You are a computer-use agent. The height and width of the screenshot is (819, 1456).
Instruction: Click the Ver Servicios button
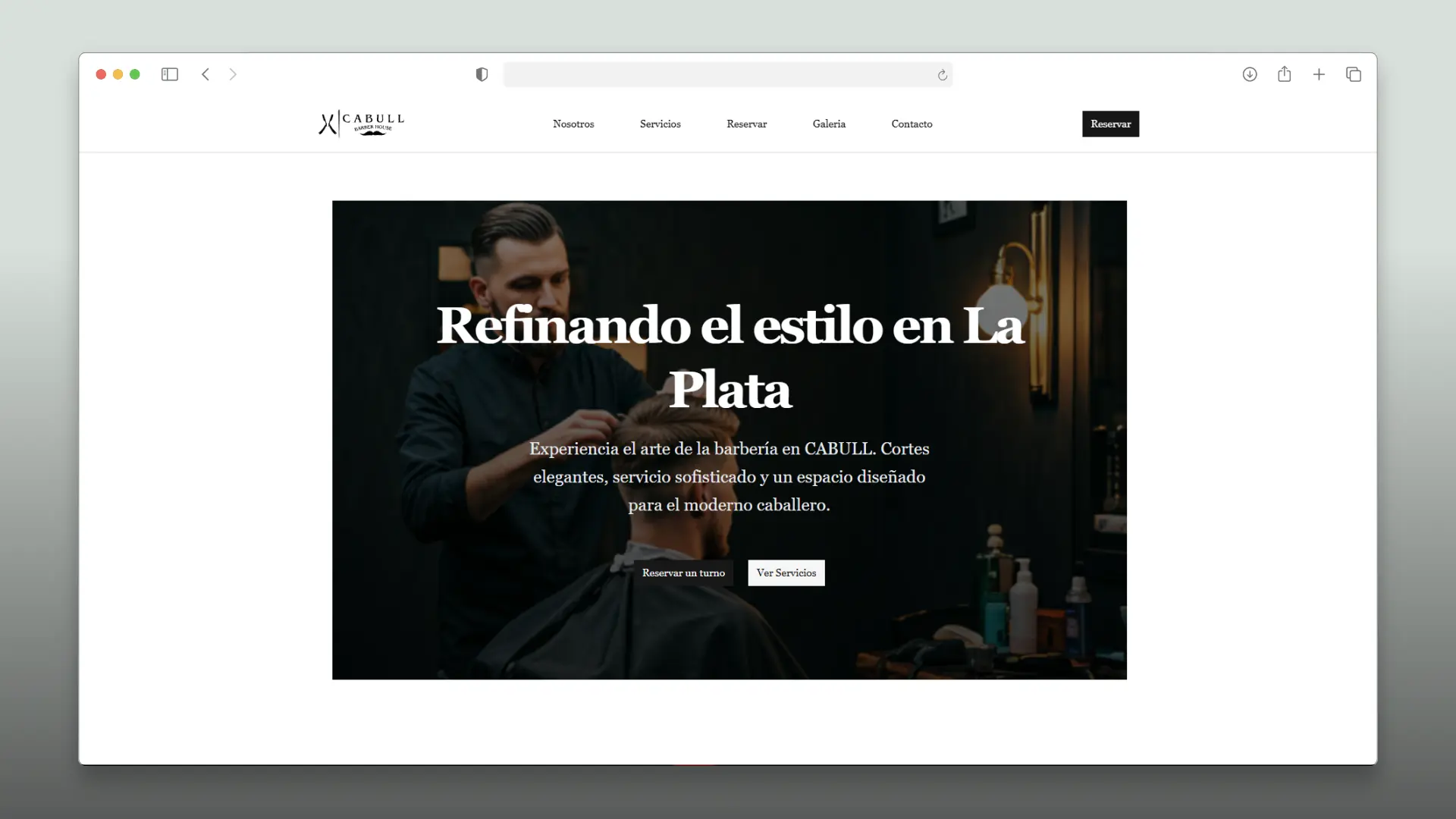786,573
